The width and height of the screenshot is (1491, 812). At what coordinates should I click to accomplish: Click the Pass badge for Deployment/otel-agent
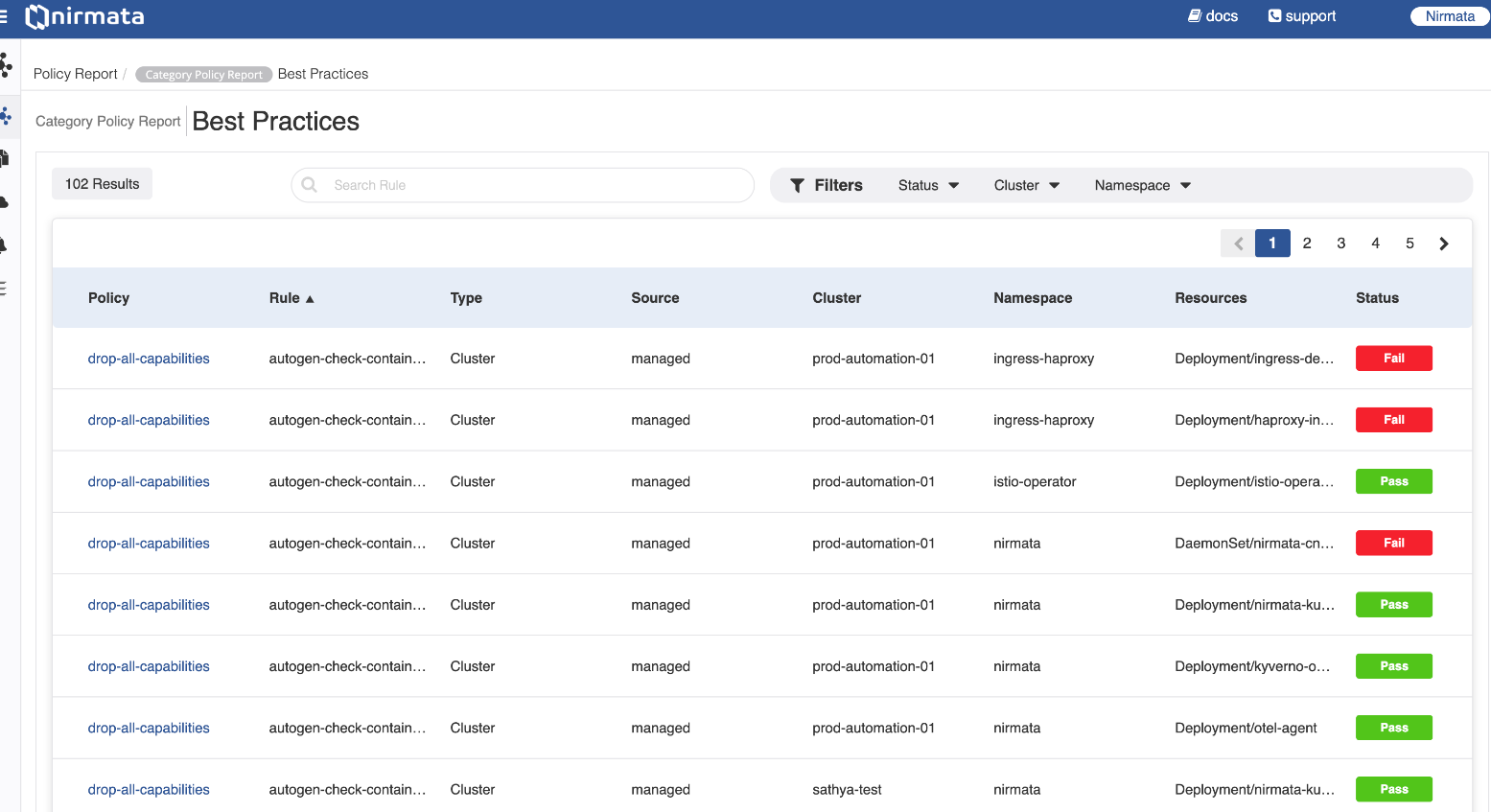pyautogui.click(x=1394, y=728)
